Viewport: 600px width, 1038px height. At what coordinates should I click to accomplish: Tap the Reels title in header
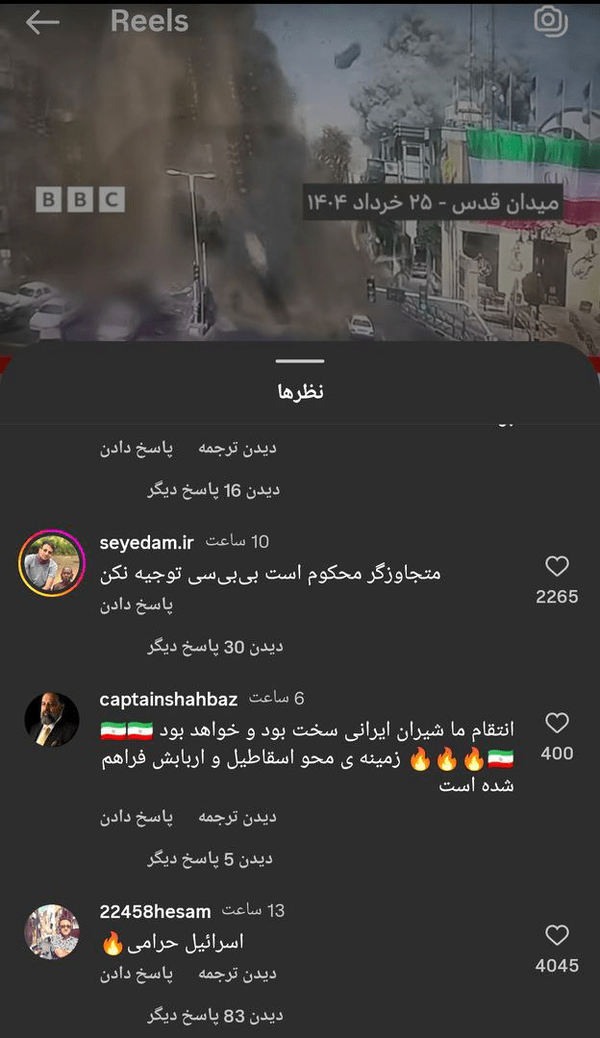(x=150, y=21)
